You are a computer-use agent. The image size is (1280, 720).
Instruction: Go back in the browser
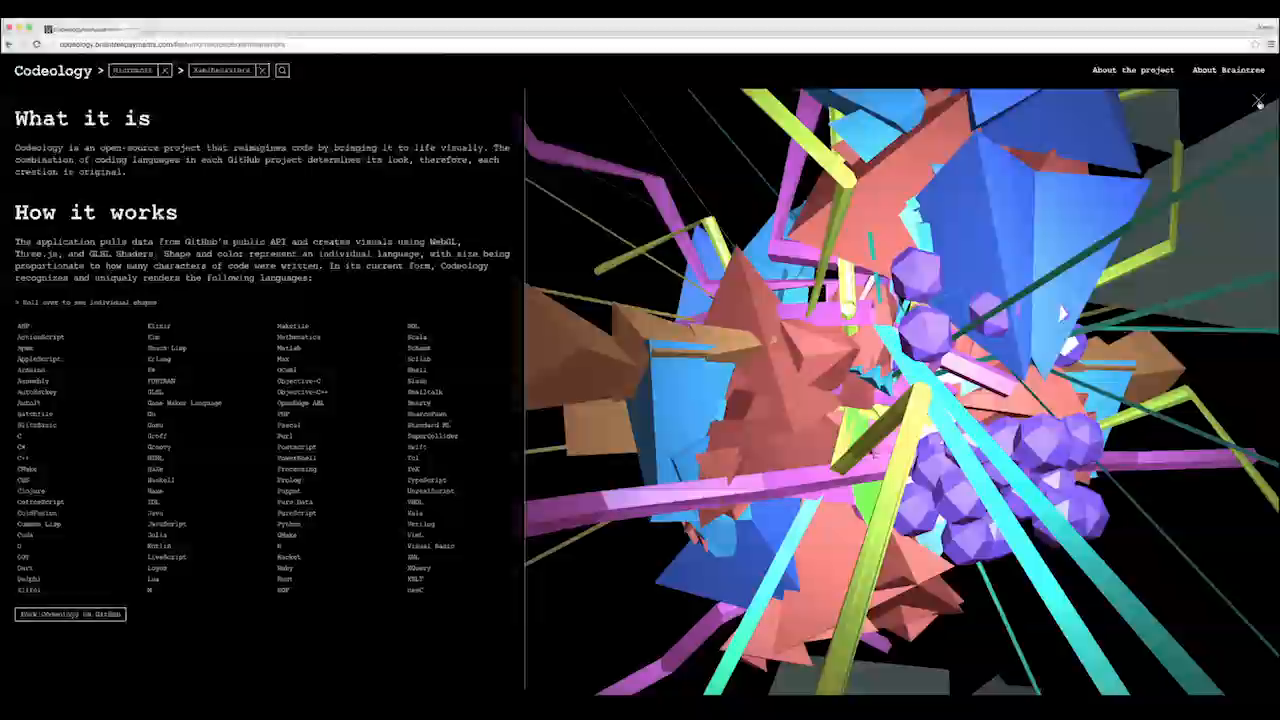point(9,44)
